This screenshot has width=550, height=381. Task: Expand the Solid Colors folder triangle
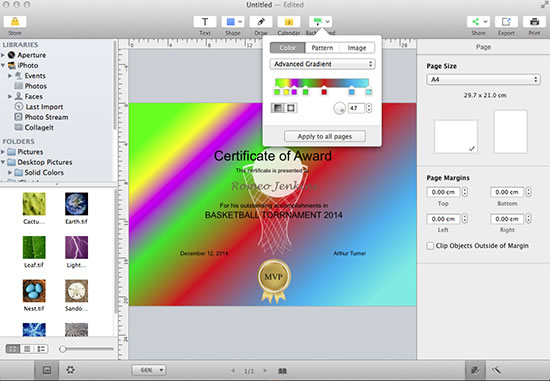tap(10, 173)
